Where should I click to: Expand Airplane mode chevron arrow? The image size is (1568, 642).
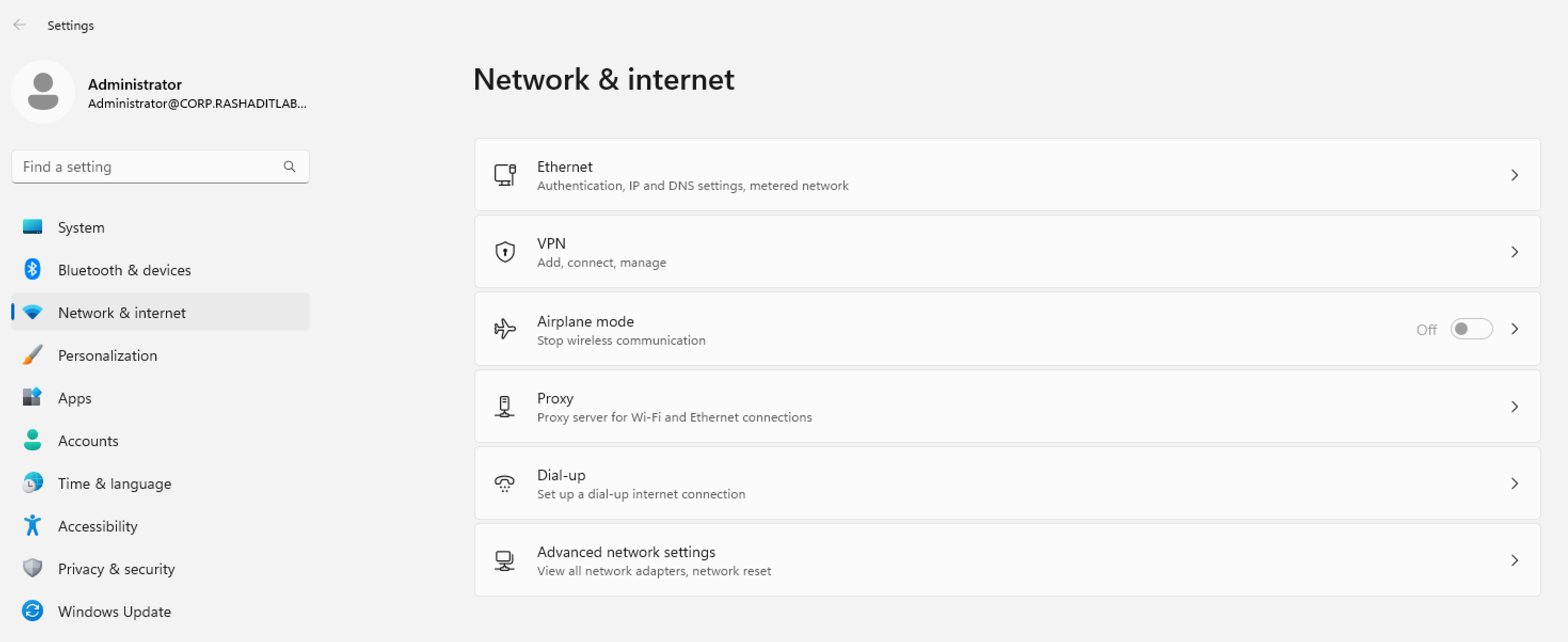click(x=1515, y=329)
